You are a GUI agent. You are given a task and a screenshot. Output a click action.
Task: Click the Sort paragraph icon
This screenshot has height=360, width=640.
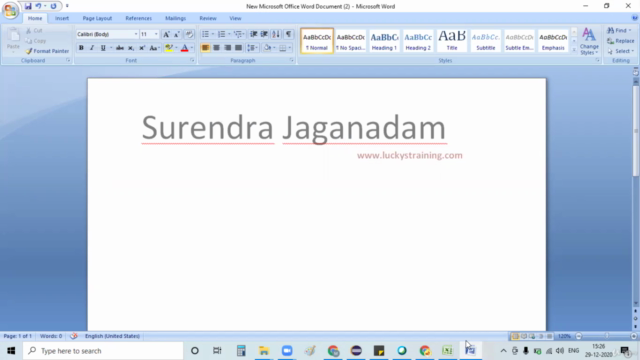pyautogui.click(x=276, y=34)
